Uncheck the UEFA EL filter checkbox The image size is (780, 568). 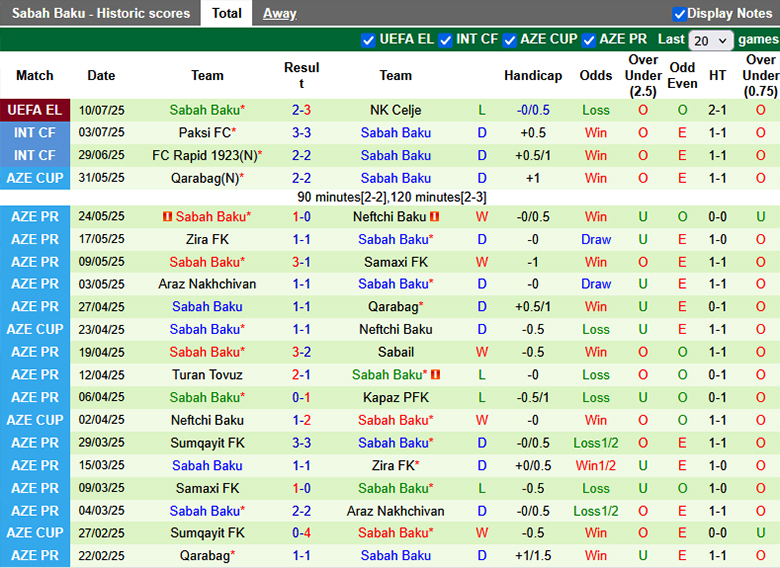pos(368,40)
